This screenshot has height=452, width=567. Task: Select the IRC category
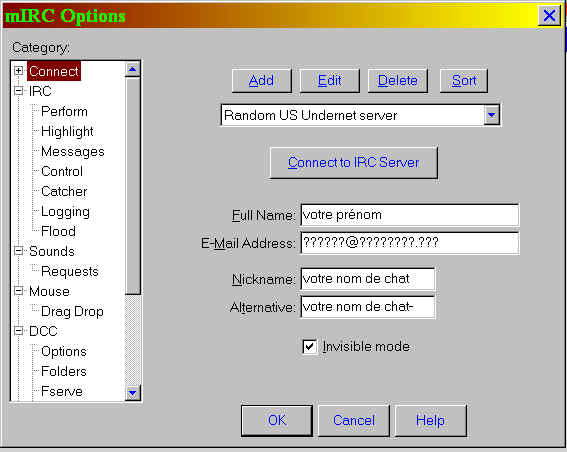click(x=40, y=91)
